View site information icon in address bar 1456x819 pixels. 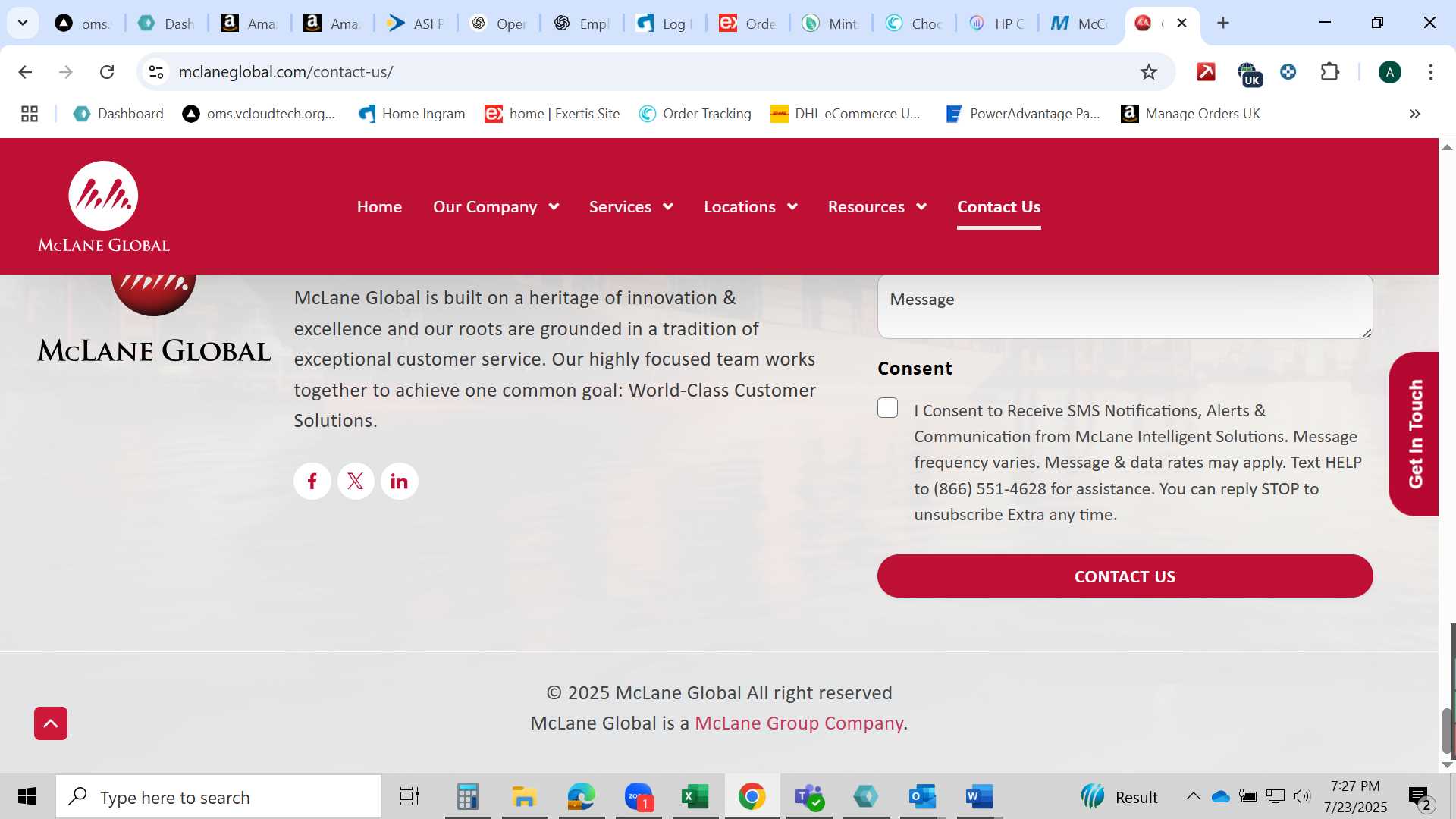(x=156, y=72)
